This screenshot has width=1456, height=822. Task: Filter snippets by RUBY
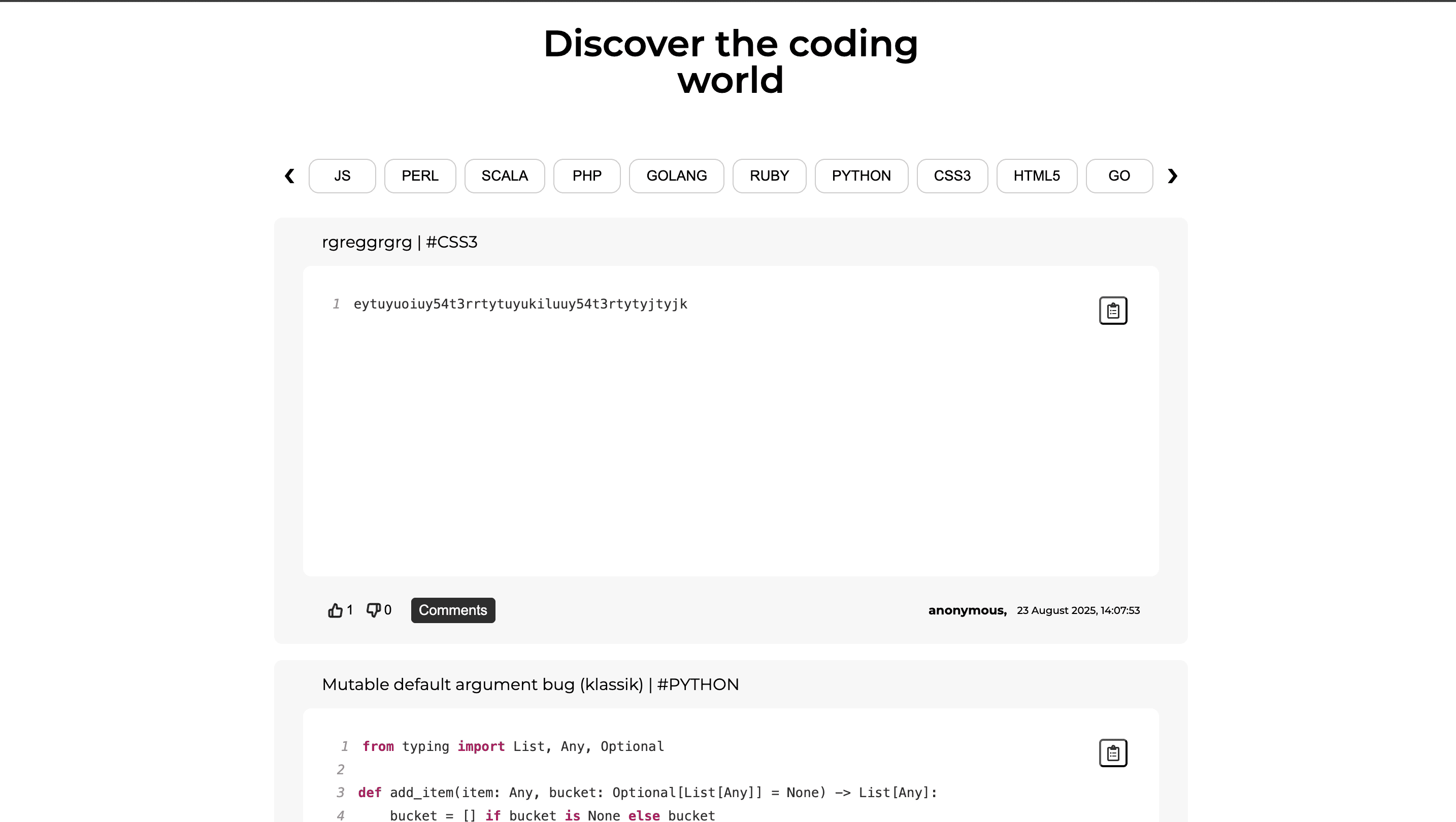pyautogui.click(x=769, y=176)
